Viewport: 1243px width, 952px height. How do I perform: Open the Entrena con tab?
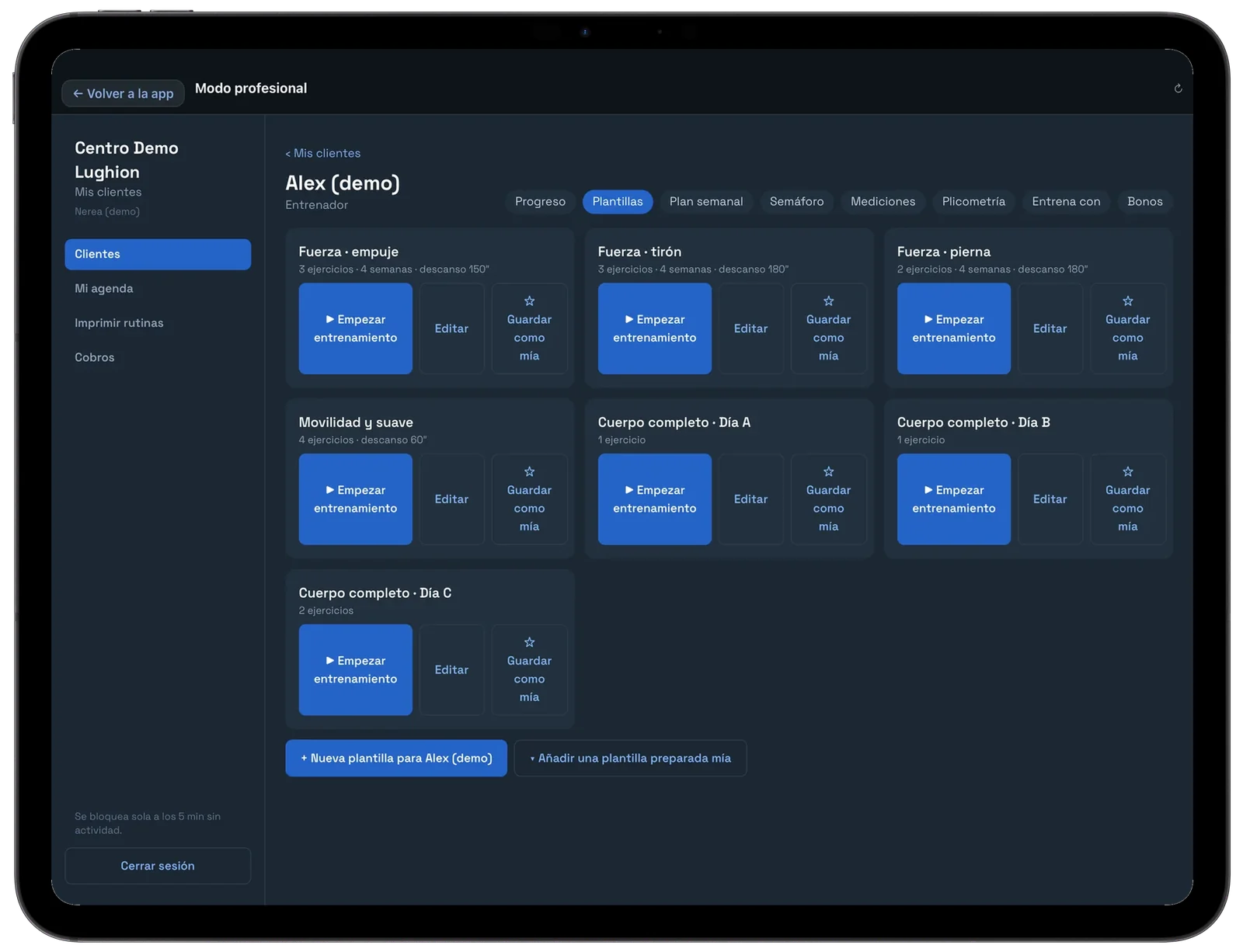pos(1066,201)
